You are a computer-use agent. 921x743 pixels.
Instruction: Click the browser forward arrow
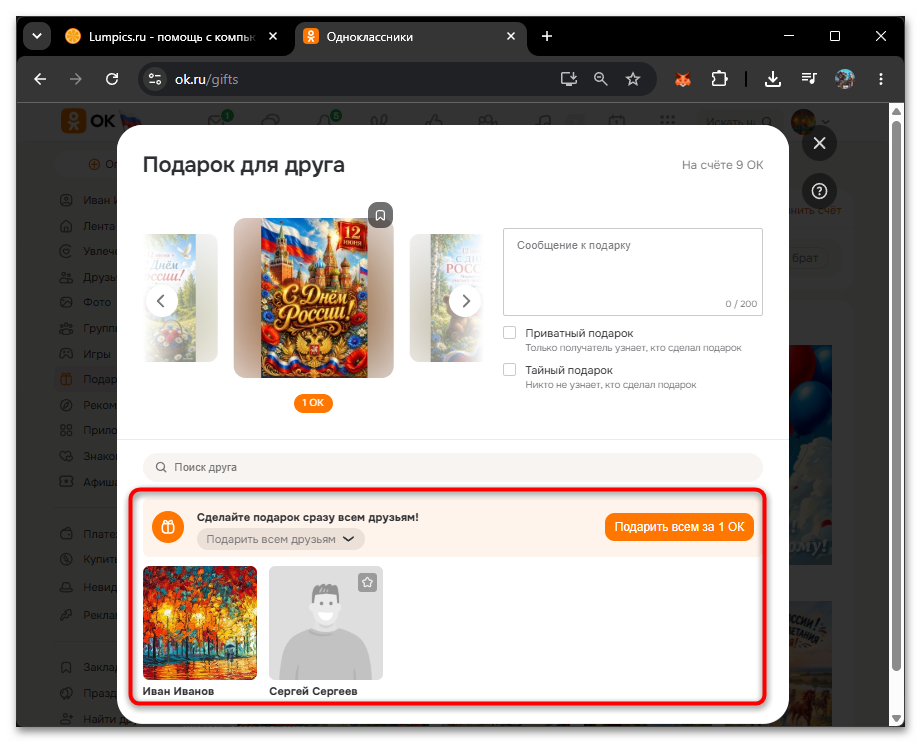[x=76, y=79]
